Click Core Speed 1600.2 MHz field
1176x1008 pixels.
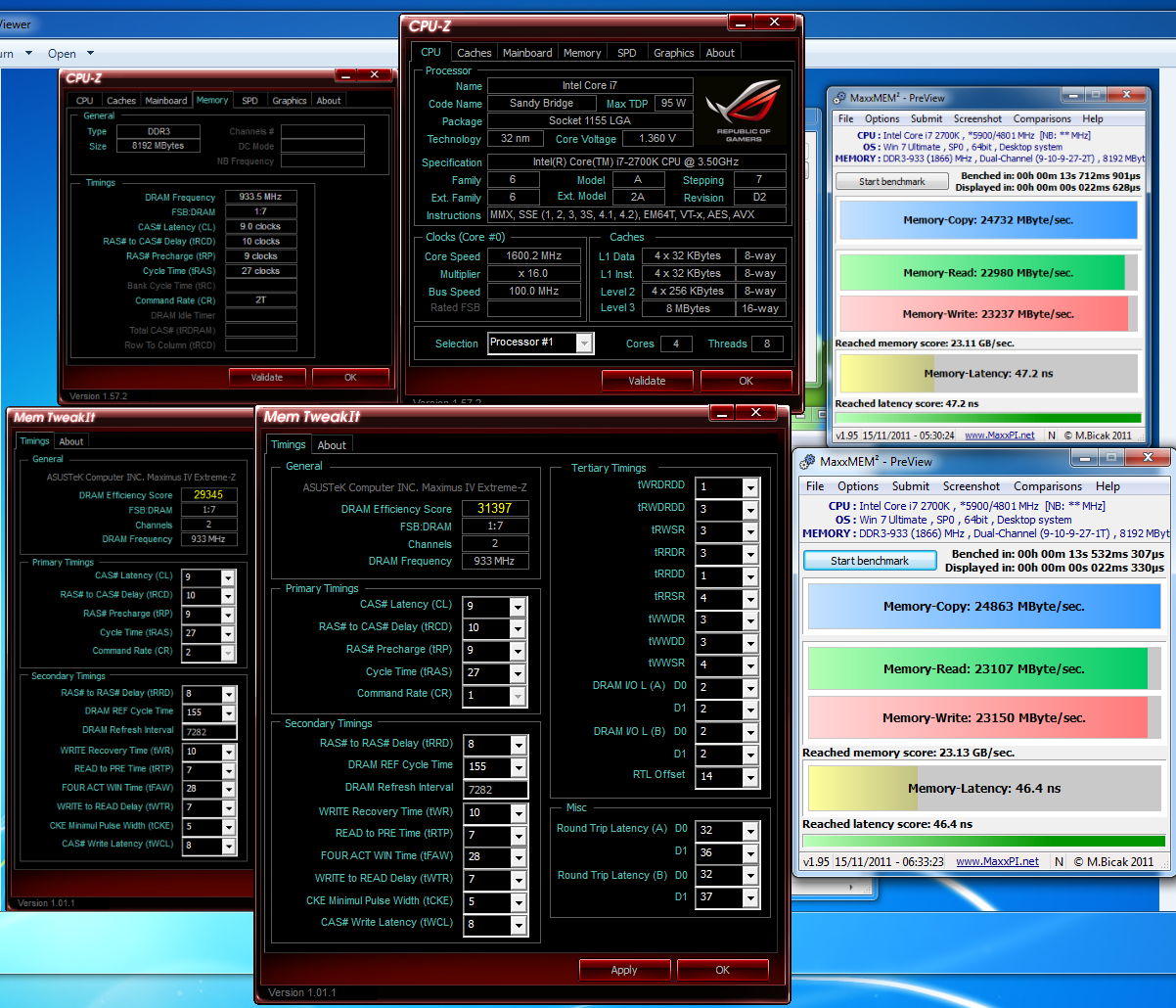534,256
